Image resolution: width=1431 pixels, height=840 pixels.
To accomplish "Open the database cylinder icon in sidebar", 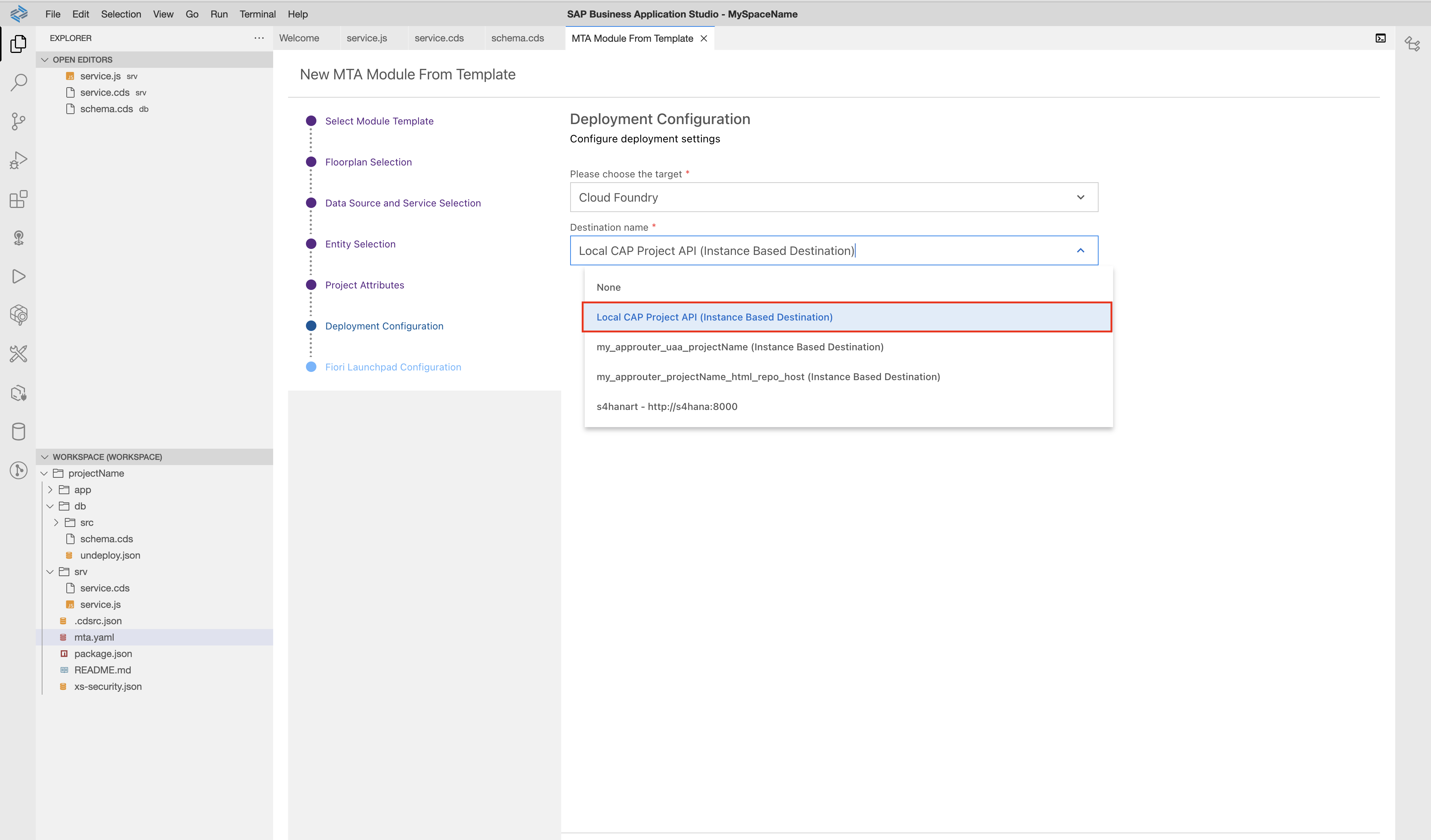I will [x=18, y=431].
